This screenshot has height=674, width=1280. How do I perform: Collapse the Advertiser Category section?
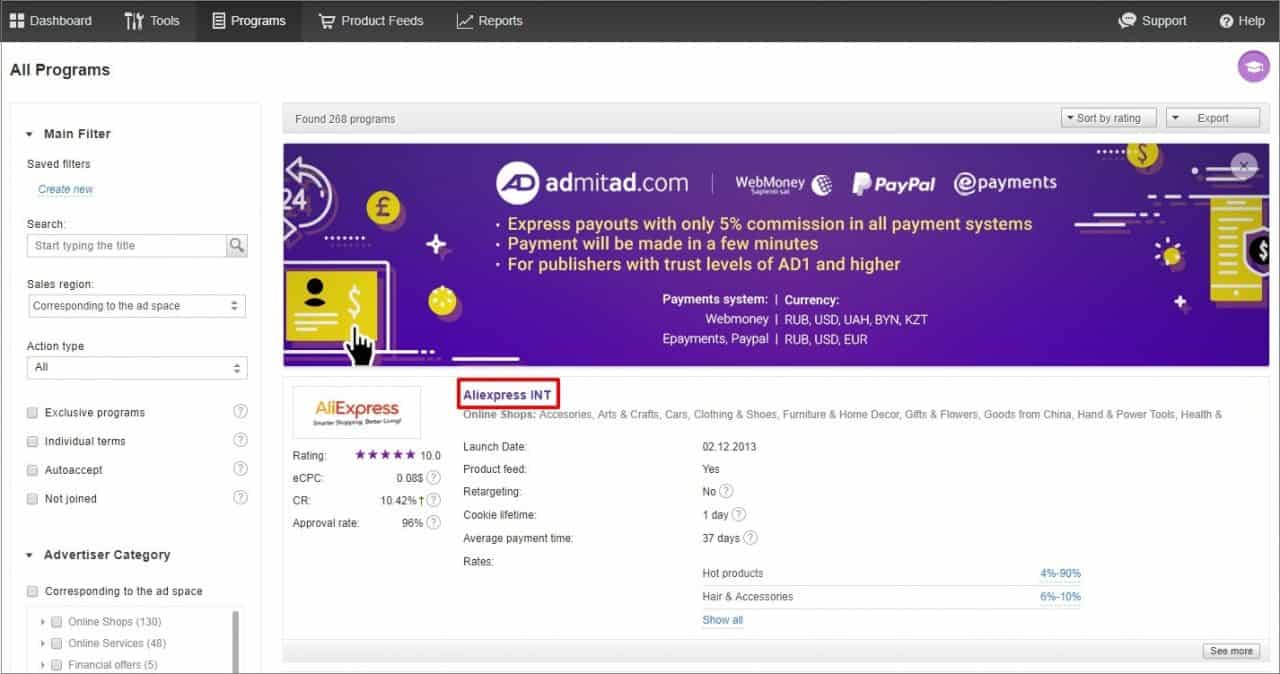tap(29, 555)
